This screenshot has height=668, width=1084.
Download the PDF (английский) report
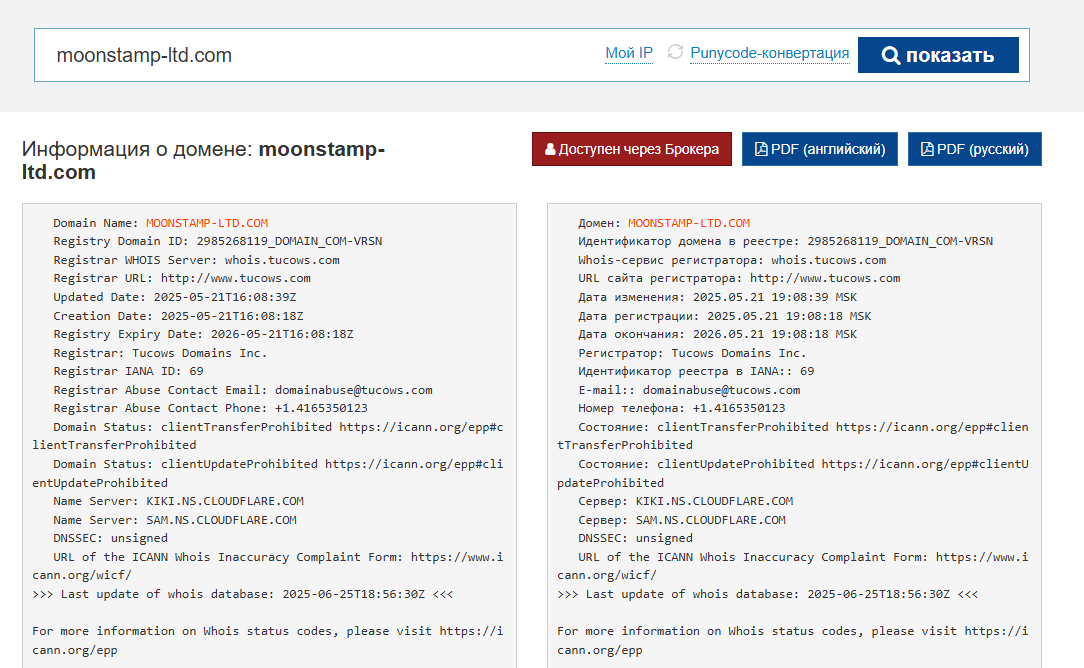tap(819, 149)
